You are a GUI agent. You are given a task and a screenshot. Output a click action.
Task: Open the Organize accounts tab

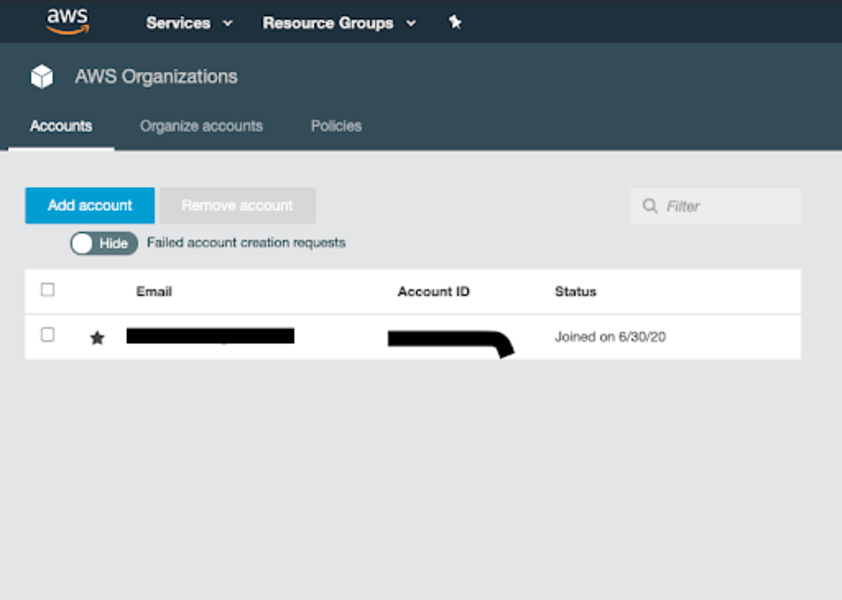tap(201, 126)
